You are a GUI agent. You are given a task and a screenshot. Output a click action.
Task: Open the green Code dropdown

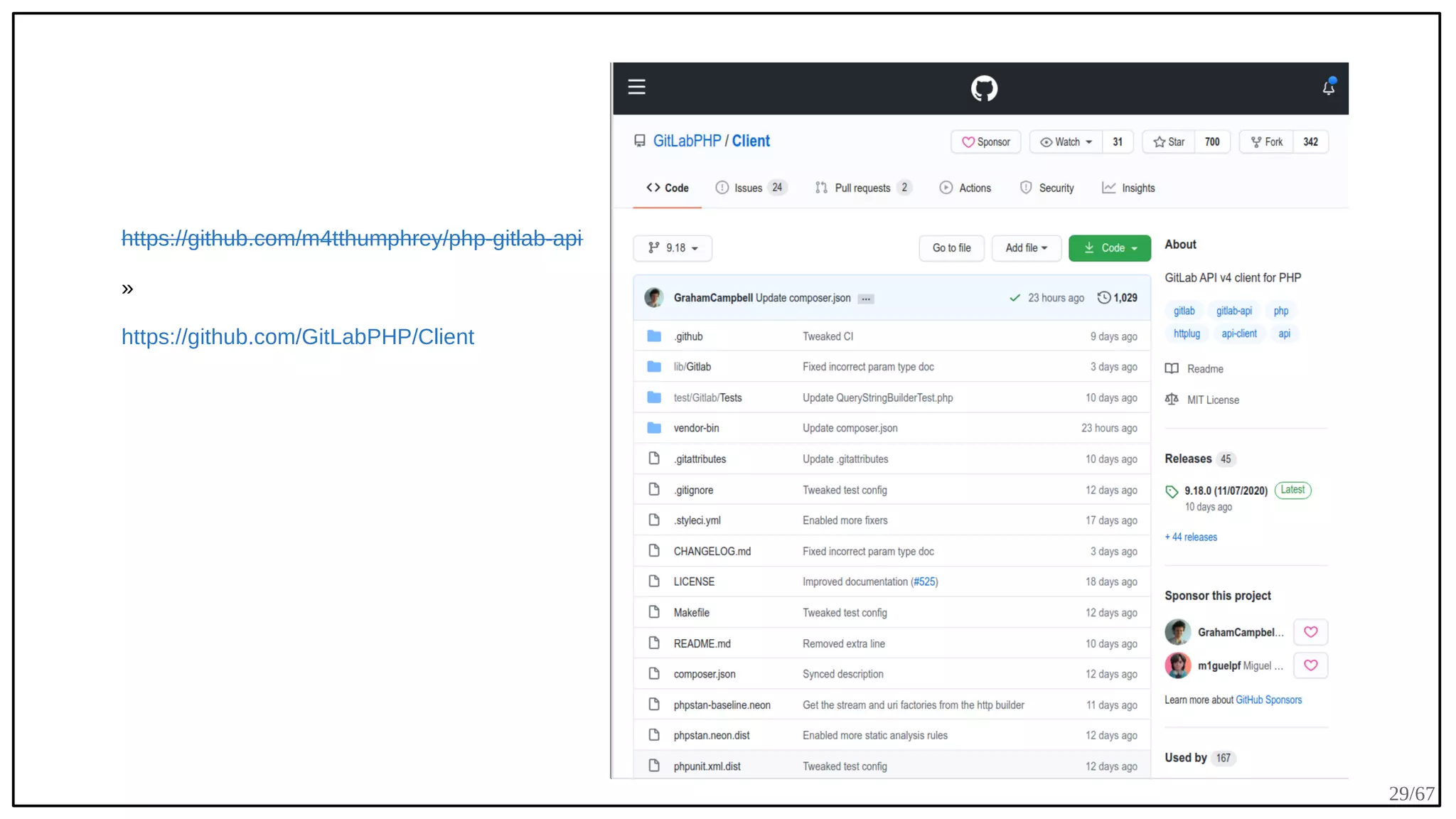point(1109,248)
